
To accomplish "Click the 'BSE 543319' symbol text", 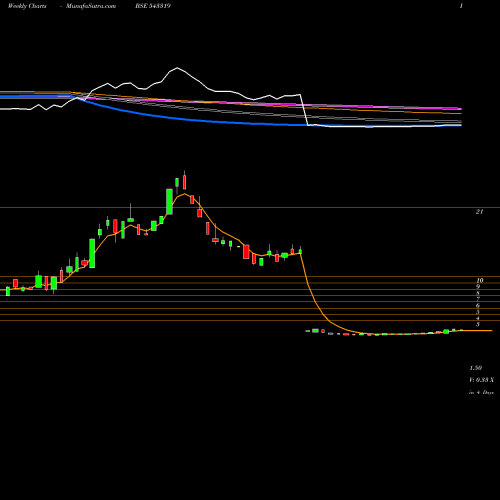I will 153,6.
